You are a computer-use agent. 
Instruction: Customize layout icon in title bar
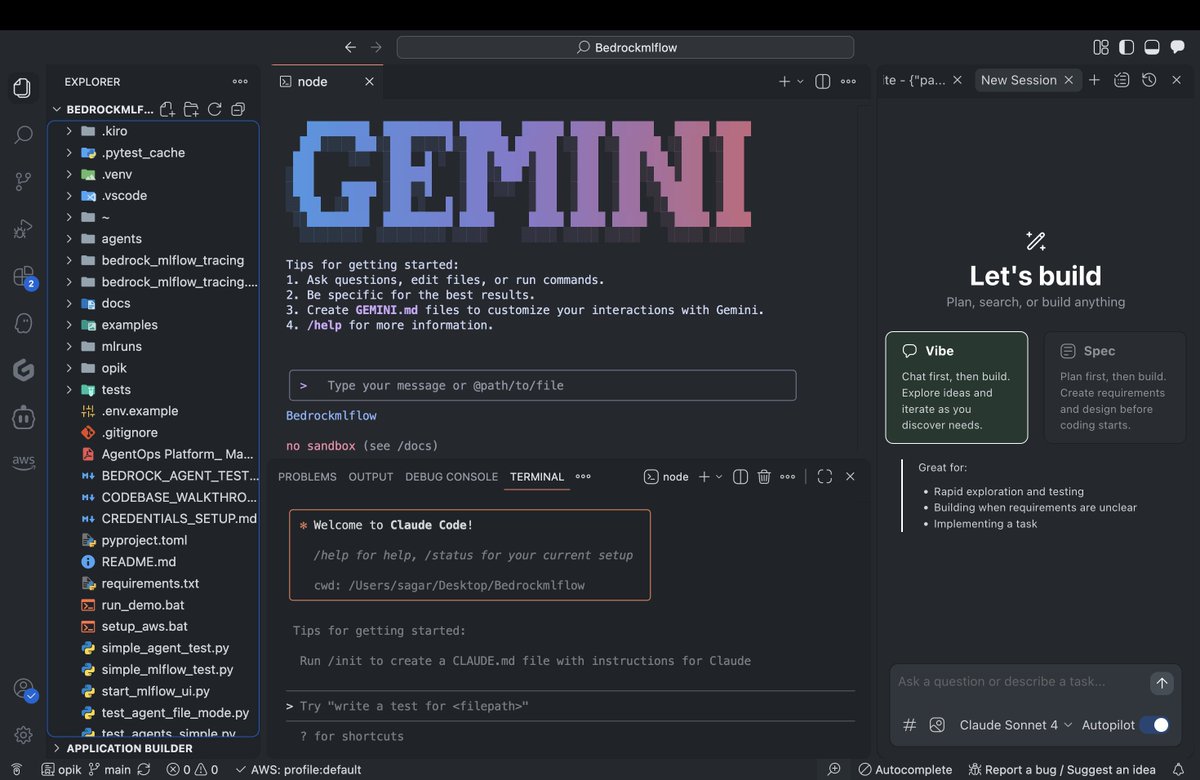click(x=1101, y=47)
